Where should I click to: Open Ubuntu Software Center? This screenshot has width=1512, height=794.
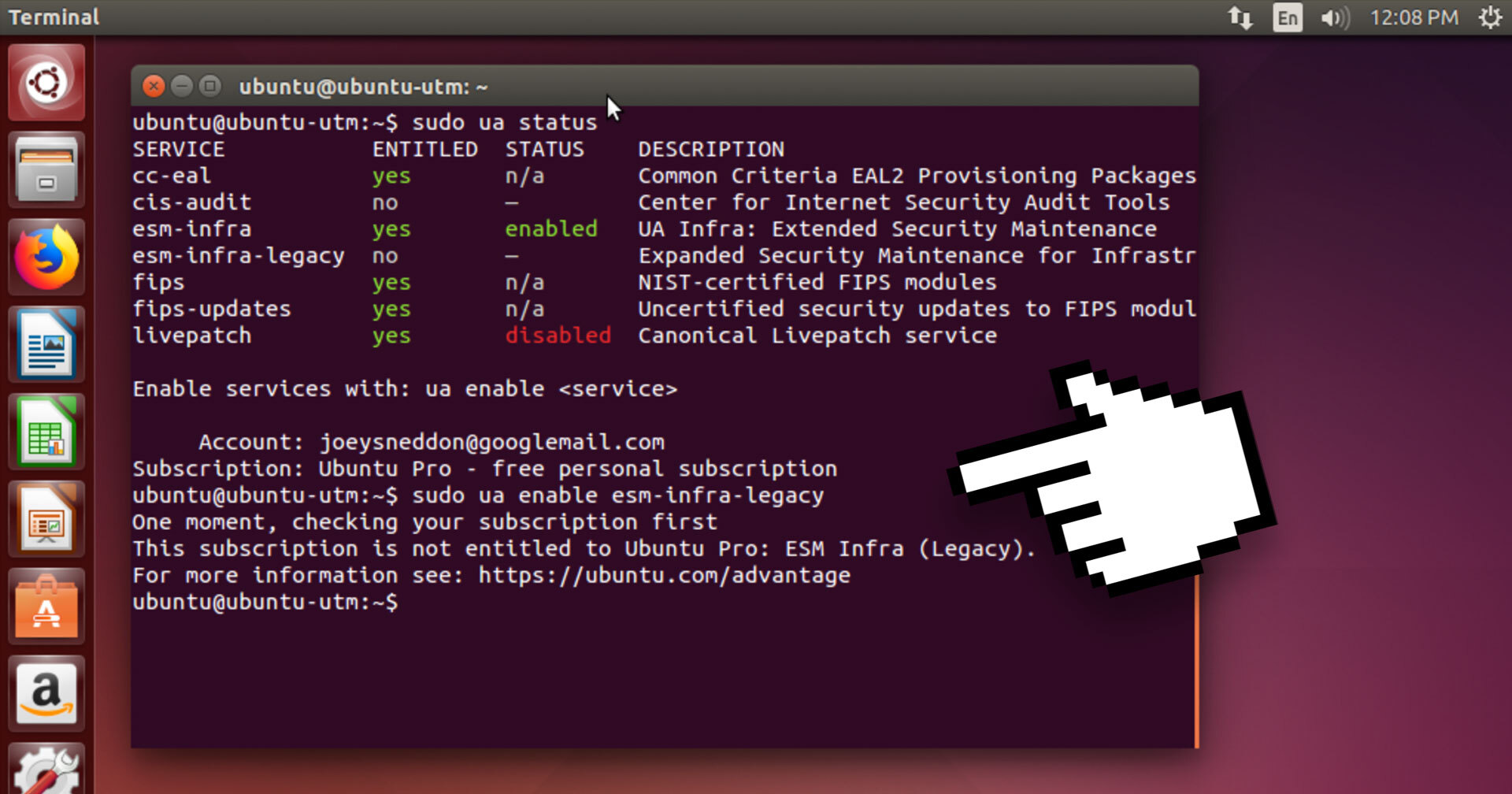[46, 608]
